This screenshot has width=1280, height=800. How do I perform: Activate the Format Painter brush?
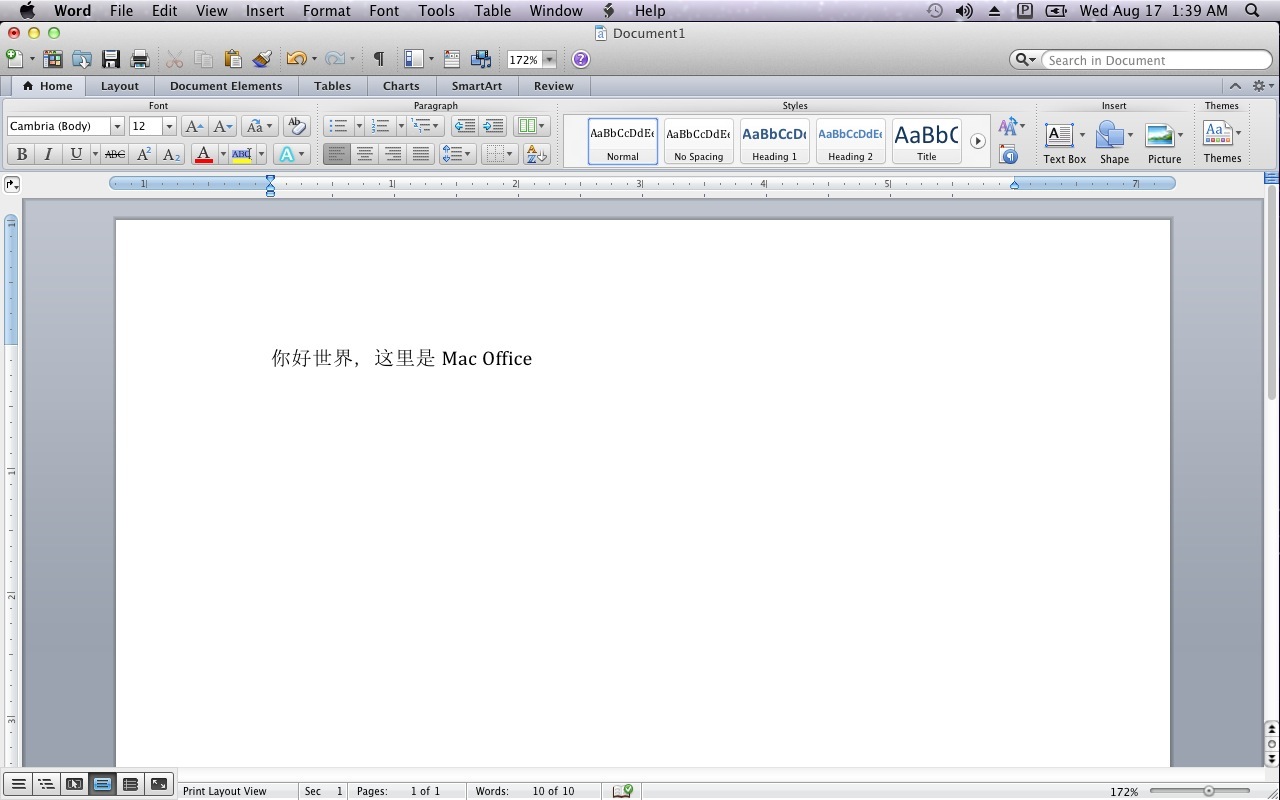click(262, 59)
